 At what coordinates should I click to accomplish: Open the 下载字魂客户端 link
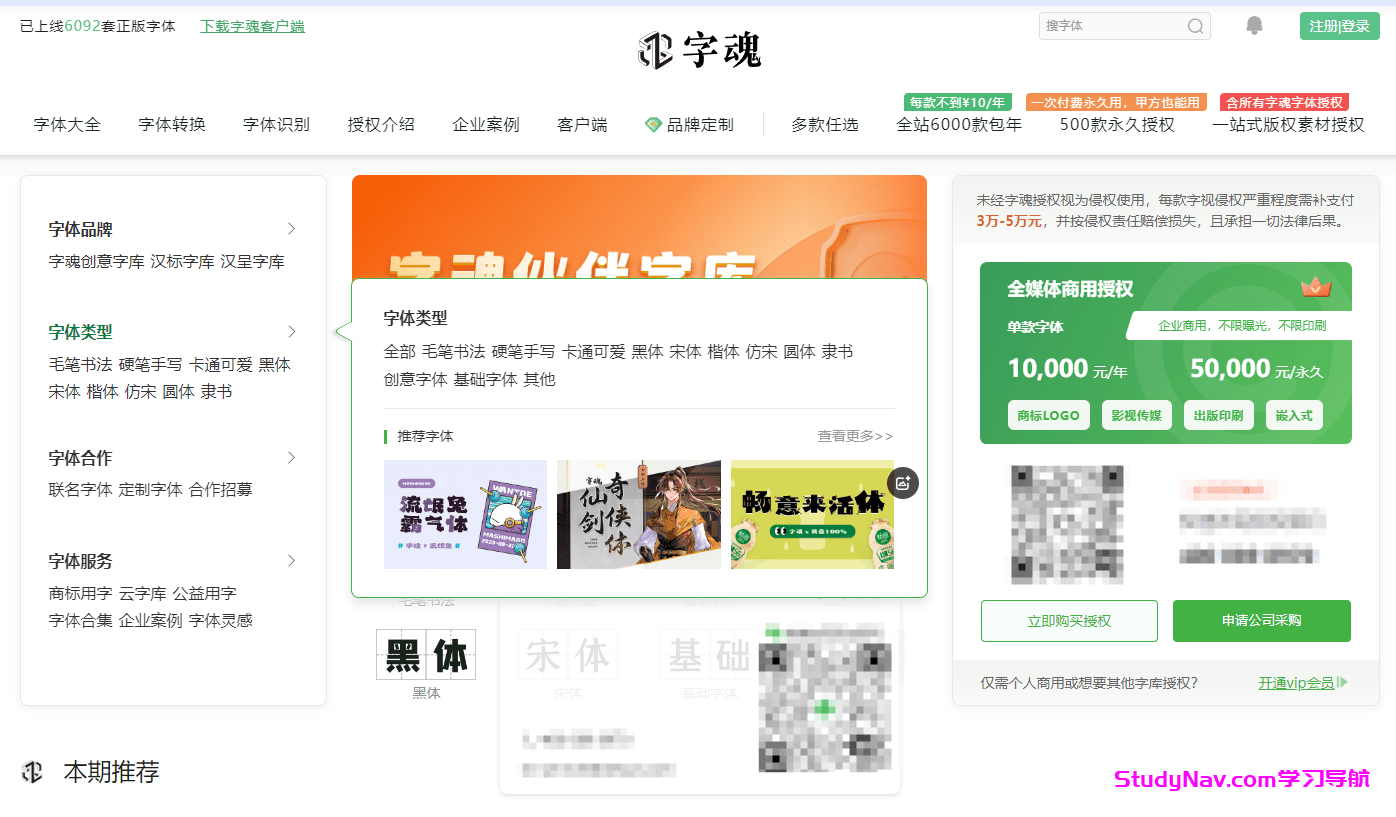[x=251, y=25]
